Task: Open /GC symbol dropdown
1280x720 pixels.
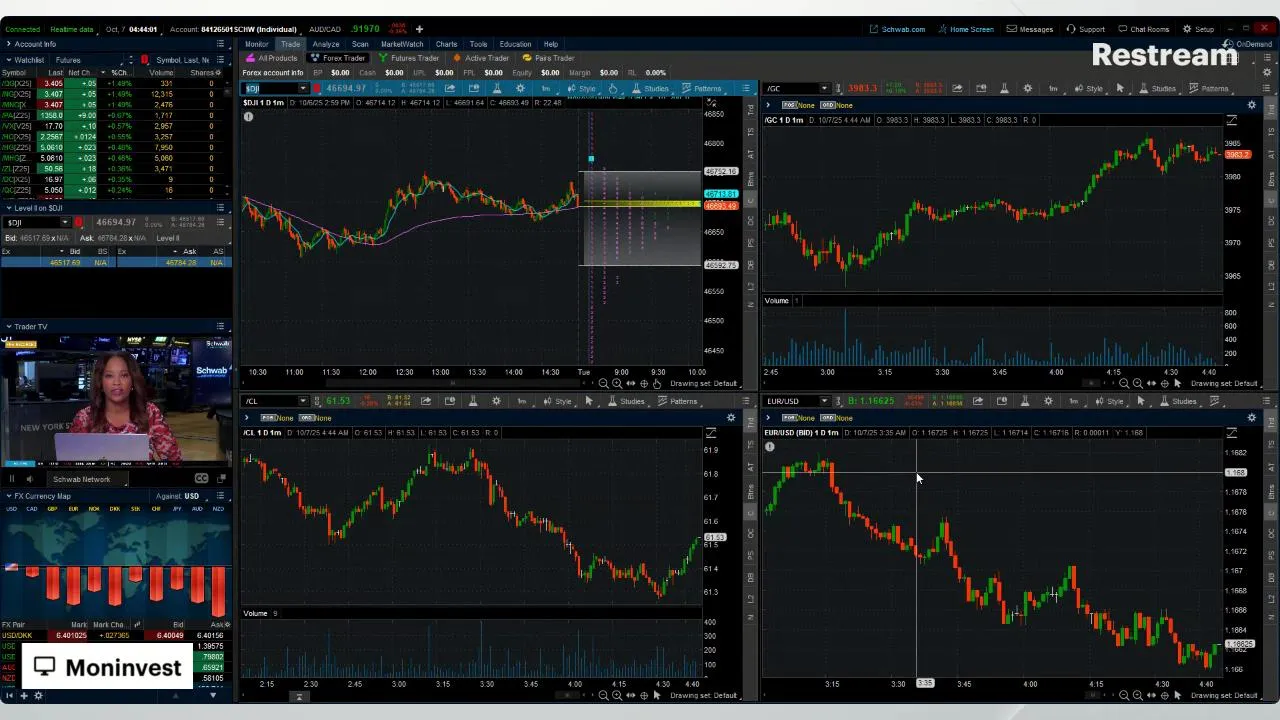Action: (823, 88)
